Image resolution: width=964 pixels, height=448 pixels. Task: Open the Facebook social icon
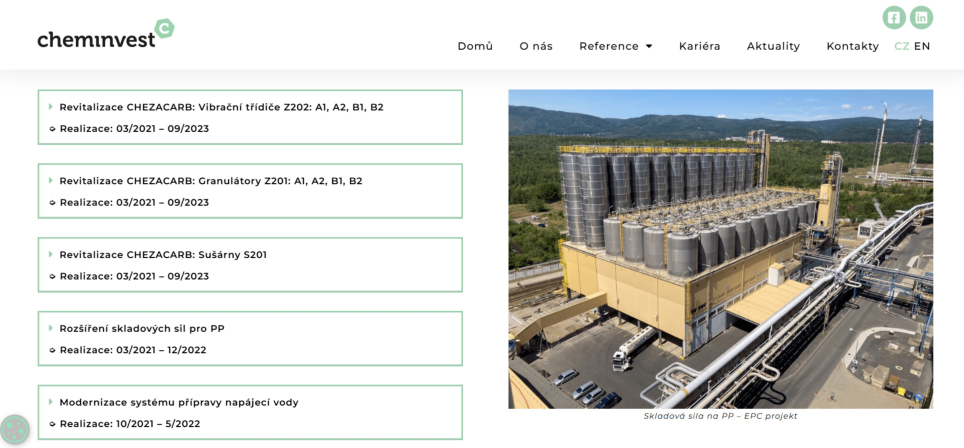pyautogui.click(x=894, y=17)
